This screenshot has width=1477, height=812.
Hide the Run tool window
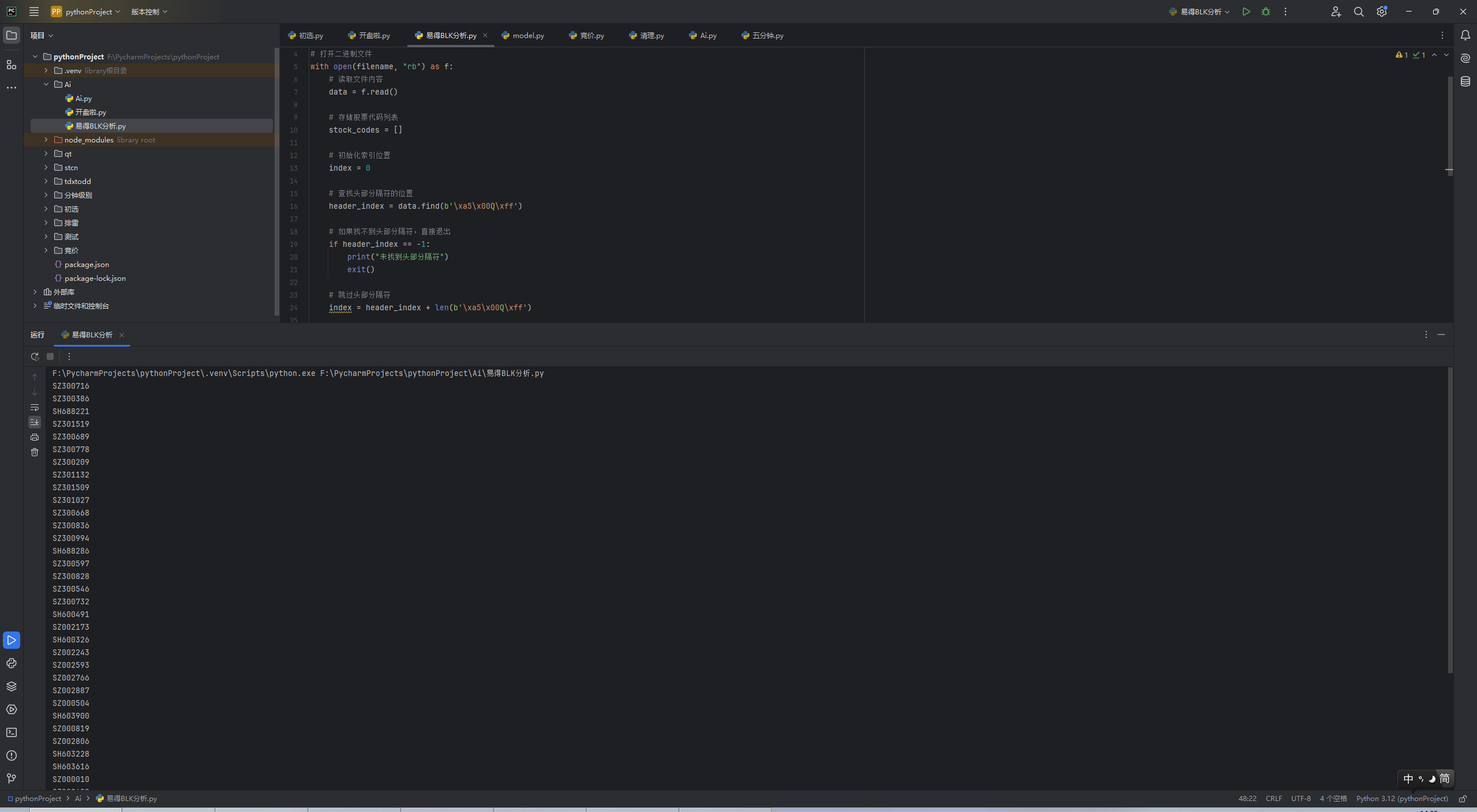[x=1441, y=334]
